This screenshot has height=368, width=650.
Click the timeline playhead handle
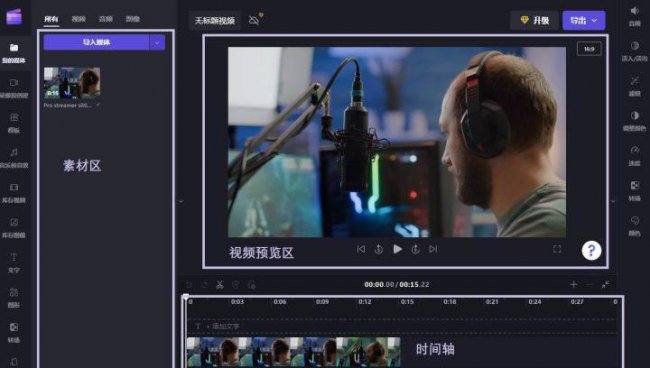(x=186, y=297)
